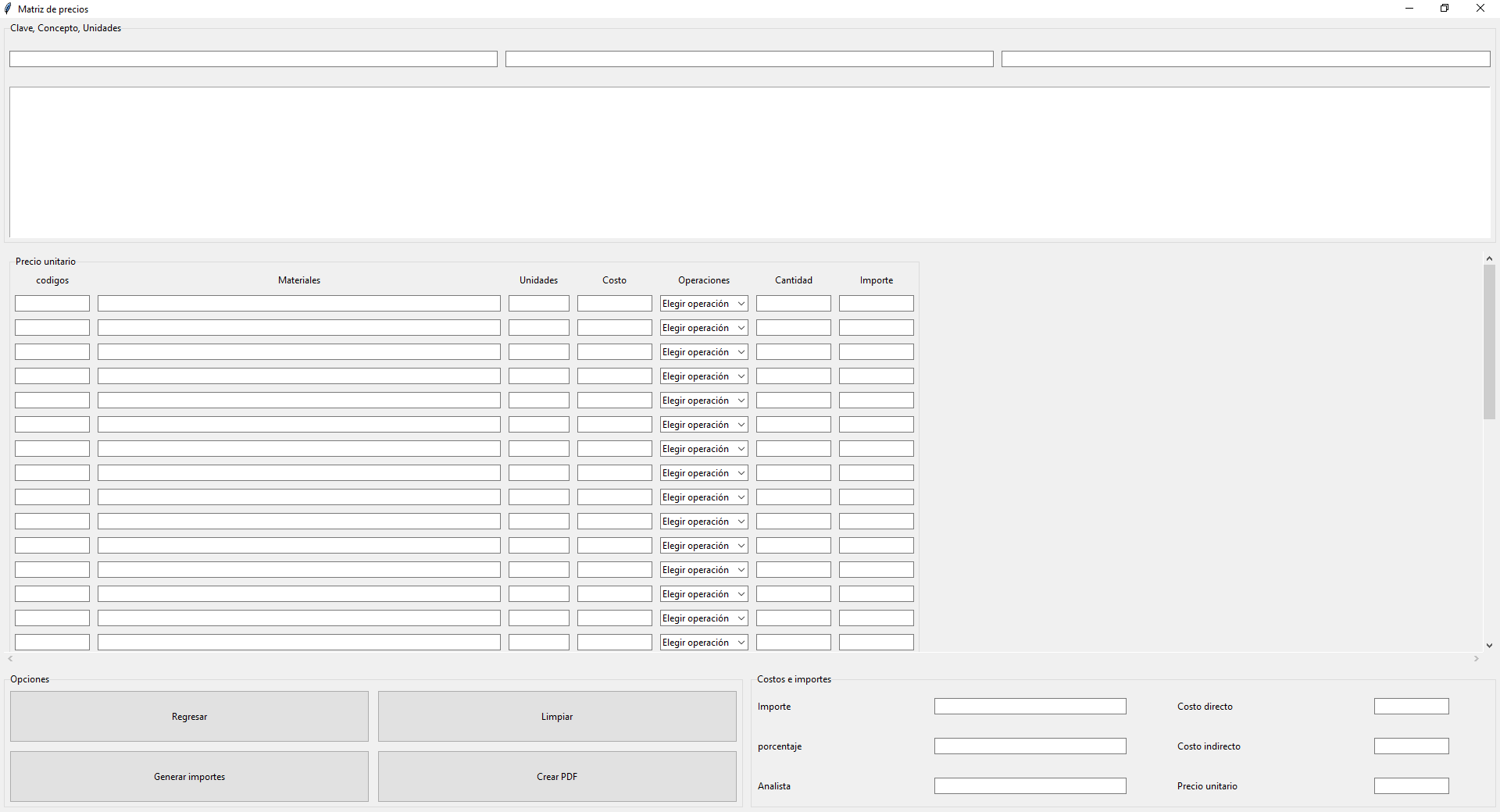Screen dimensions: 1500x812
Task: Focus first row Importe field
Action: (877, 304)
